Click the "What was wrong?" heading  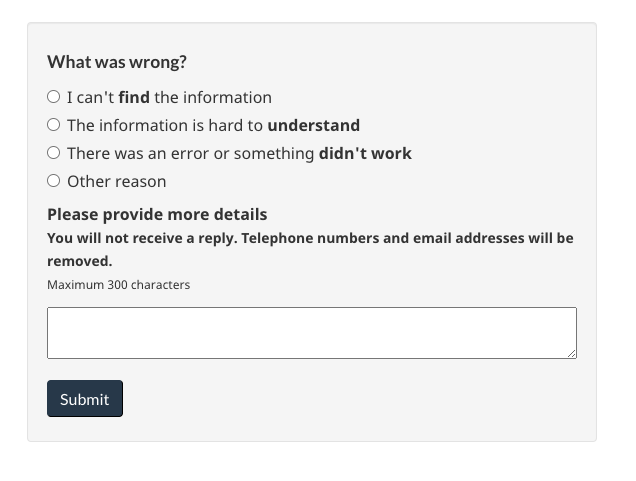pos(117,62)
